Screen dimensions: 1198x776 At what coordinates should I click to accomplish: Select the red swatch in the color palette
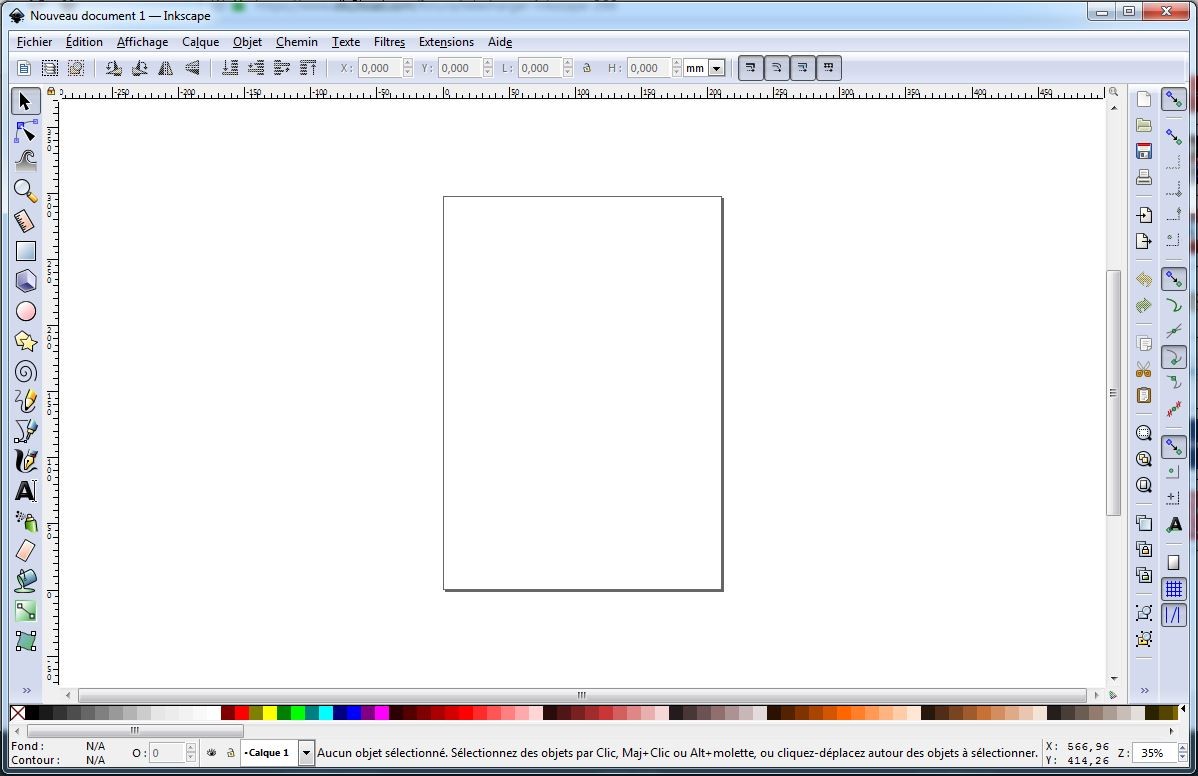[240, 714]
